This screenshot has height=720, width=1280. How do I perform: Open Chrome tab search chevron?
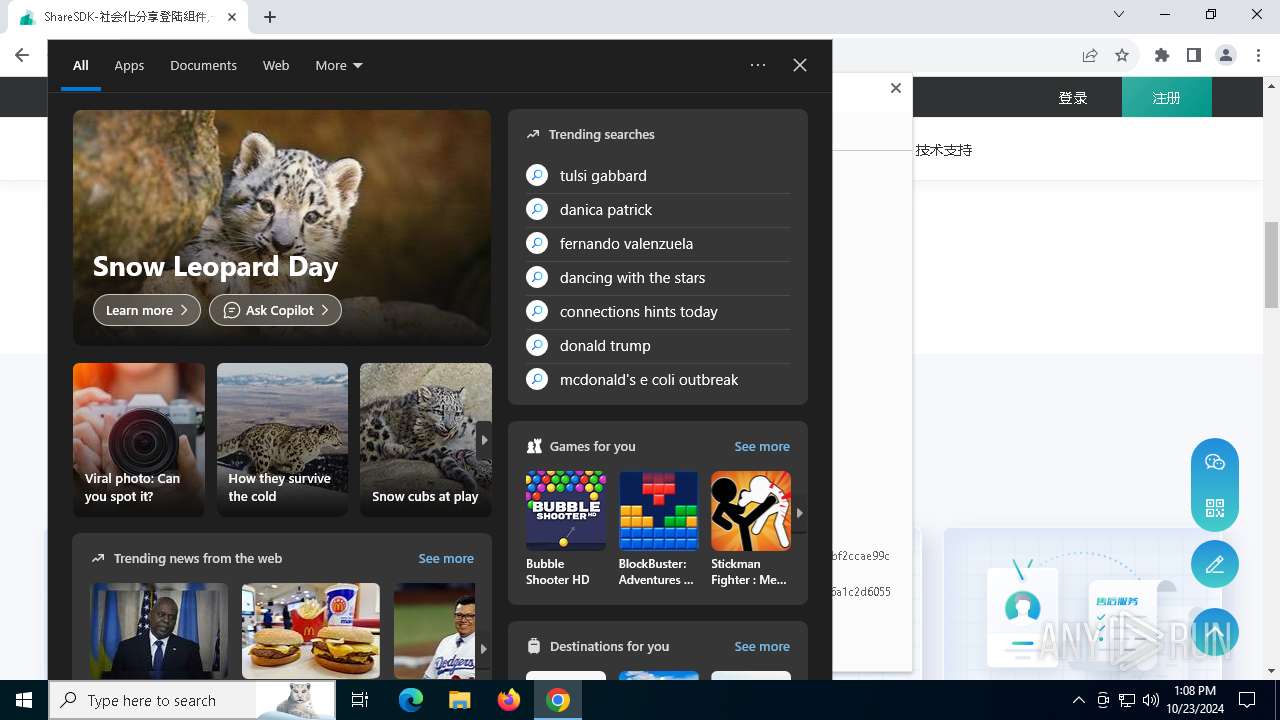click(x=1119, y=14)
